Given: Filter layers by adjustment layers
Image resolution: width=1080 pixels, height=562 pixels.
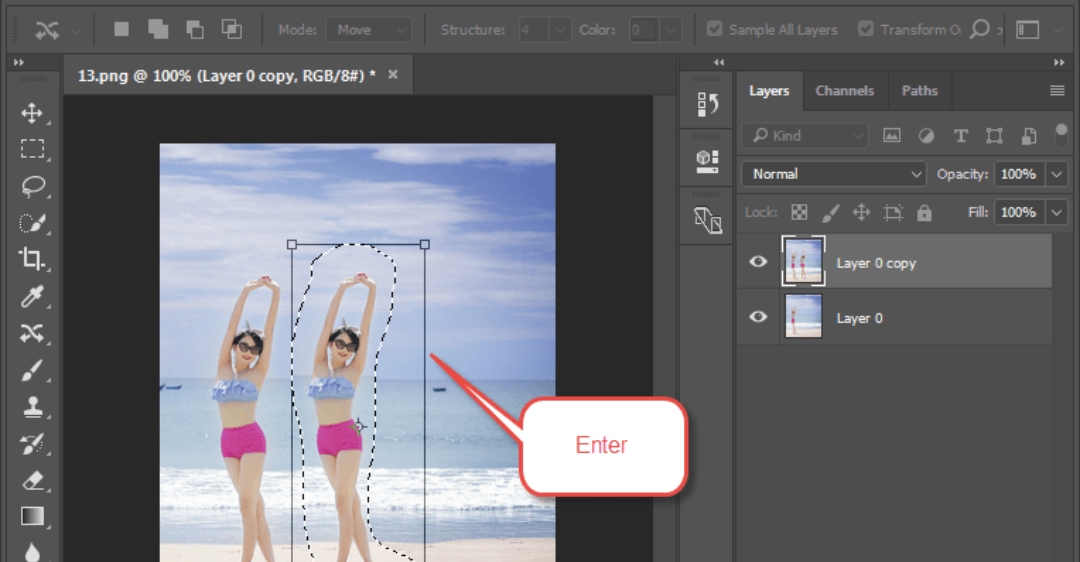Looking at the screenshot, I should [x=926, y=136].
